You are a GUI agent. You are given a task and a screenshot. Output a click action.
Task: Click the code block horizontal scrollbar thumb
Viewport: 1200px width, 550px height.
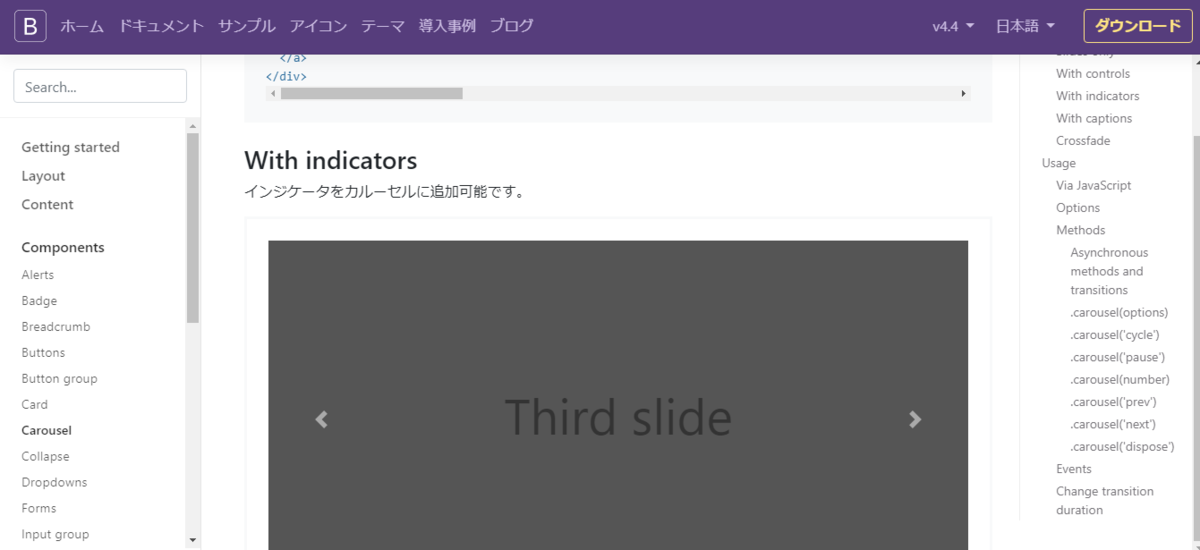coord(371,93)
